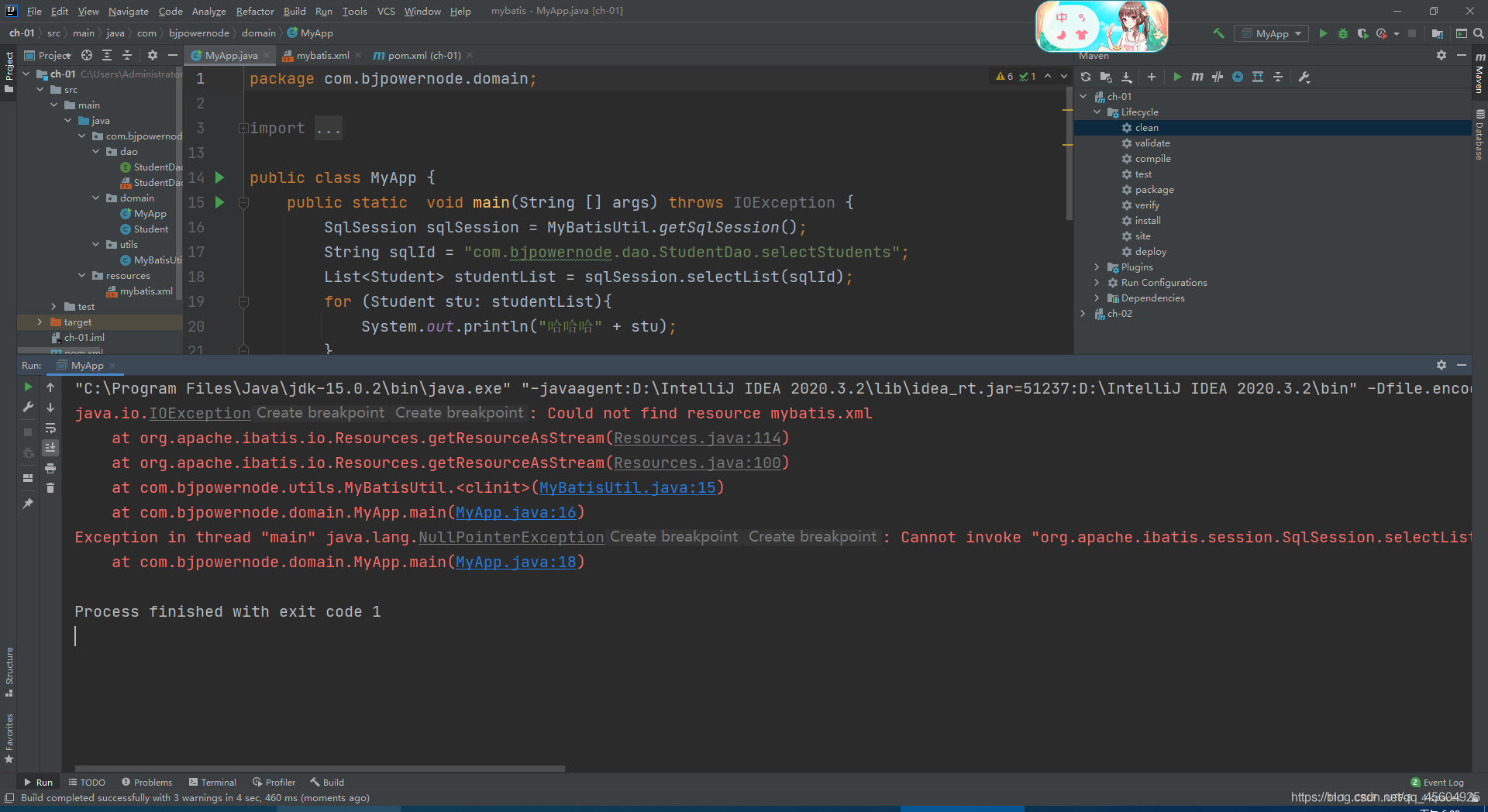Open the Analyze menu

pyautogui.click(x=208, y=11)
